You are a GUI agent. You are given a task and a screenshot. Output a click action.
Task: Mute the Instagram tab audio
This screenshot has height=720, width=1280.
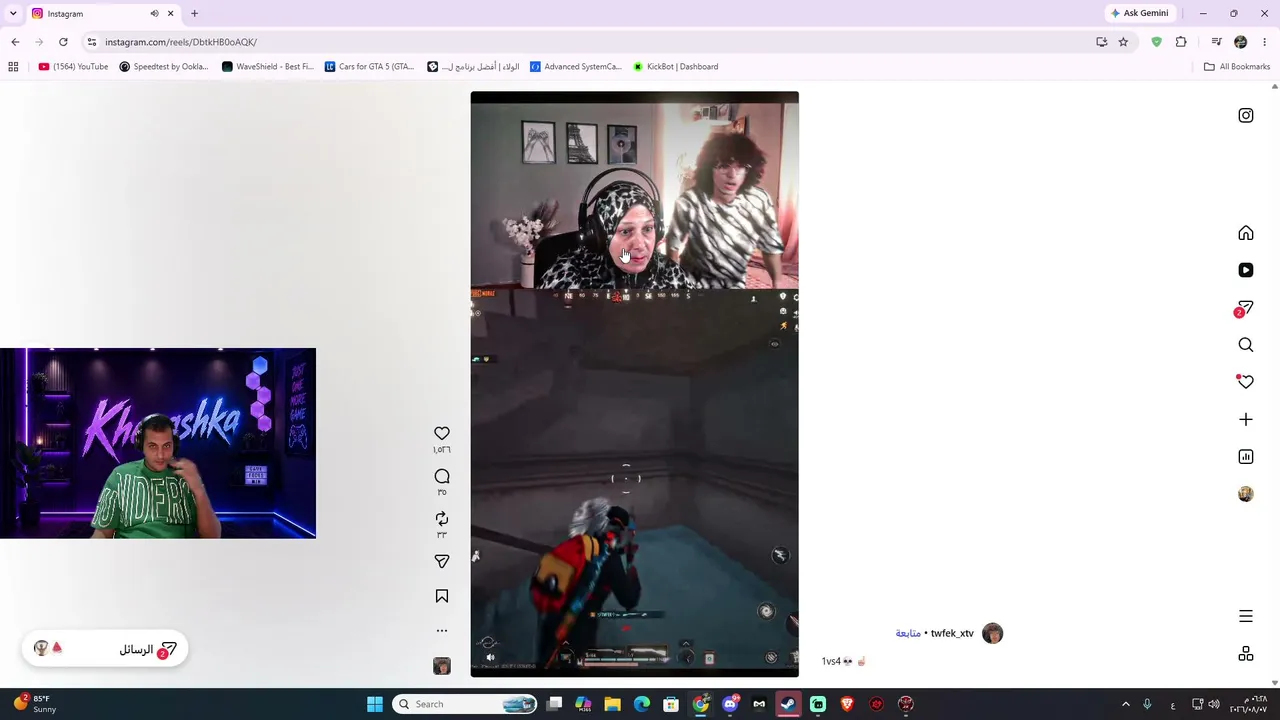pyautogui.click(x=154, y=14)
